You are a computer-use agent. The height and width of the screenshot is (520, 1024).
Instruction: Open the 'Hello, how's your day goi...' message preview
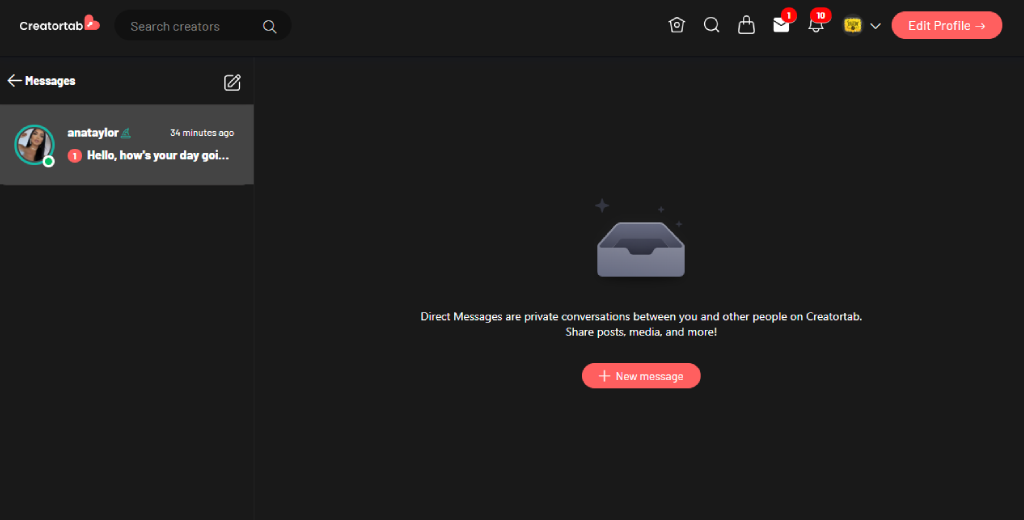pyautogui.click(x=158, y=156)
